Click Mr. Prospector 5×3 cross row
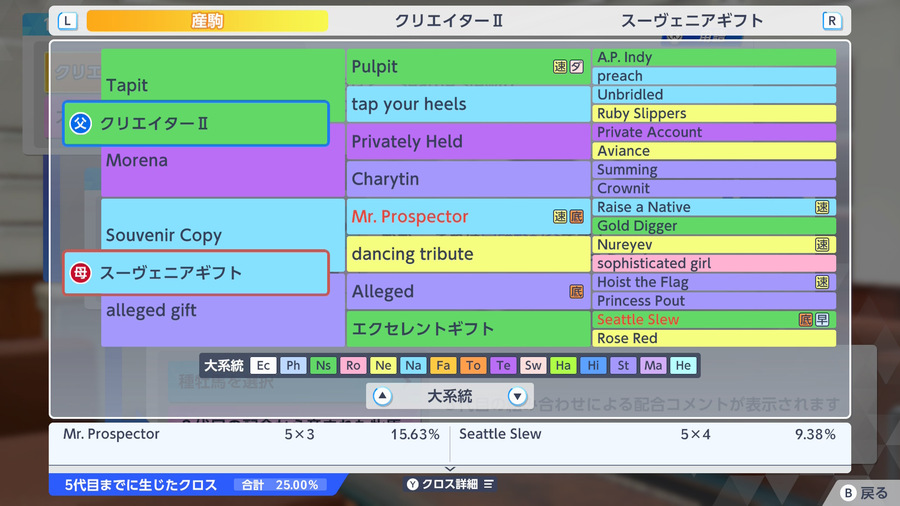 coord(251,434)
